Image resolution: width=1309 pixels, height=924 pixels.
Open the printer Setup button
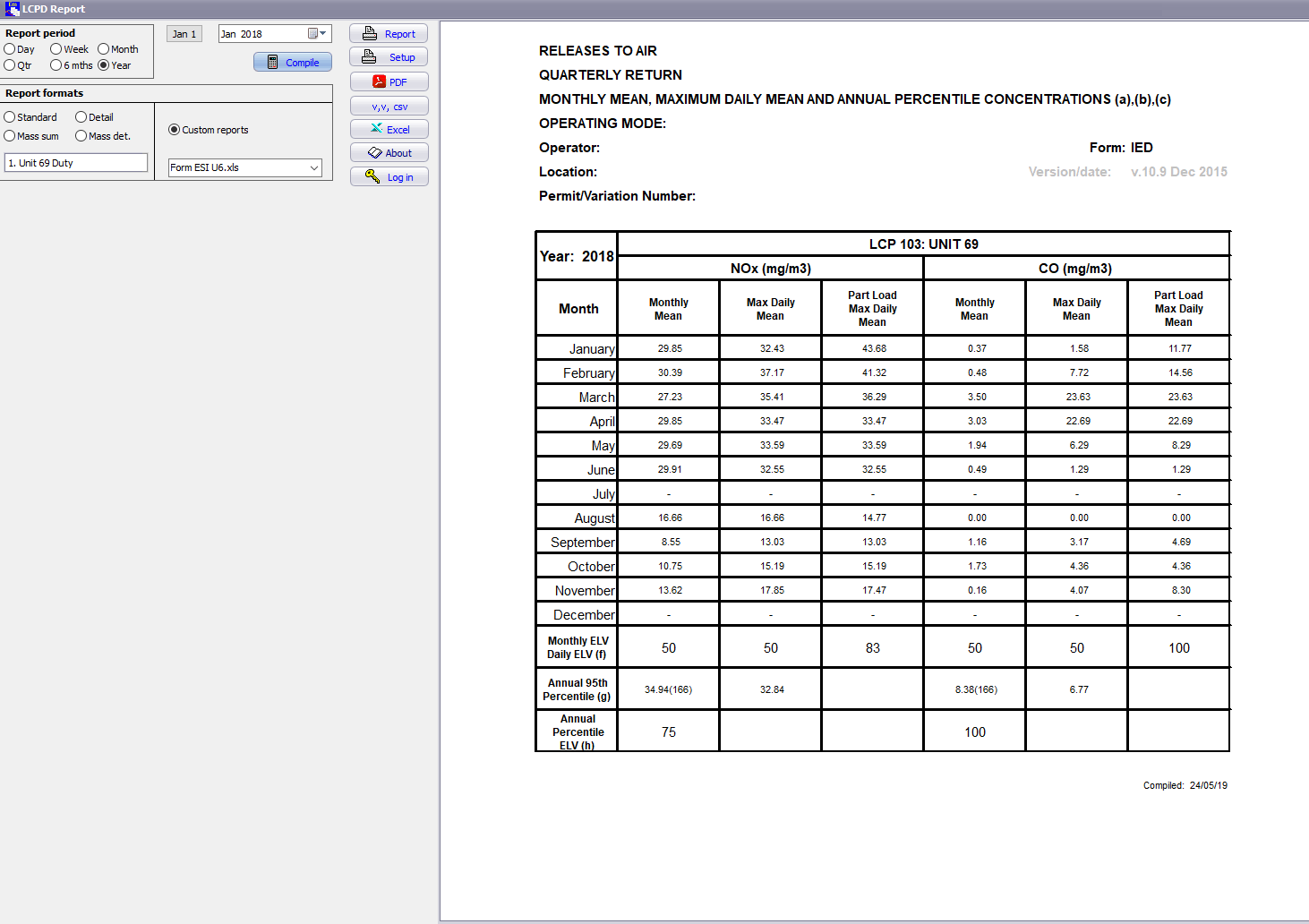389,57
